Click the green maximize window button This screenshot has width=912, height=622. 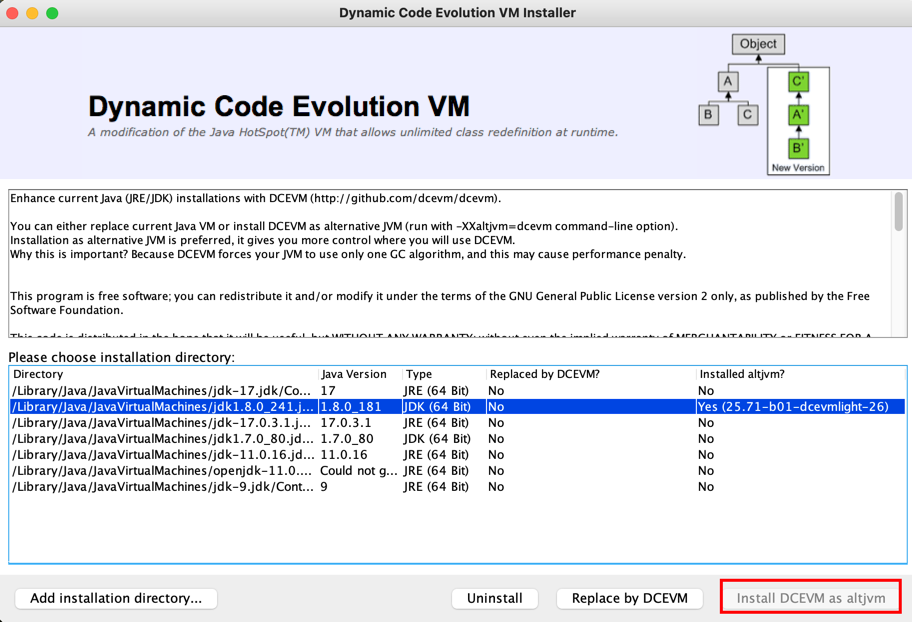(52, 13)
